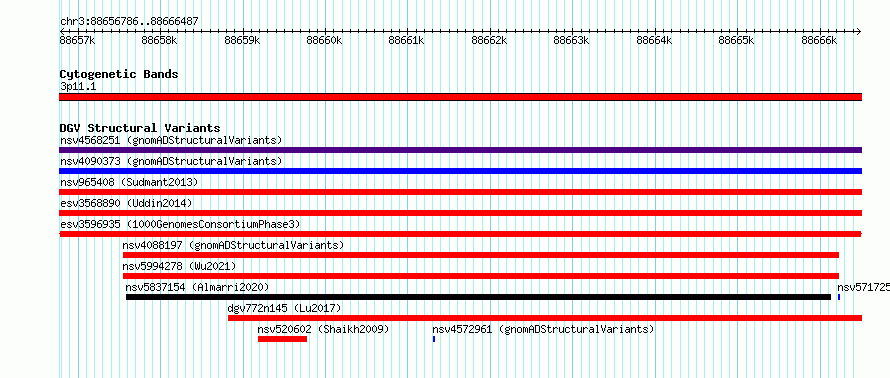Image resolution: width=890 pixels, height=378 pixels.
Task: Select the nsv5837154 Almarri2020 black bar
Action: (x=478, y=297)
